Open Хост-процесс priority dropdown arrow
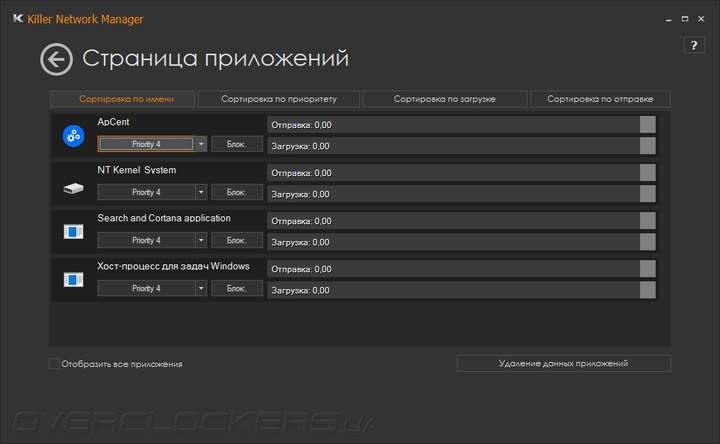The image size is (720, 444). coord(201,288)
